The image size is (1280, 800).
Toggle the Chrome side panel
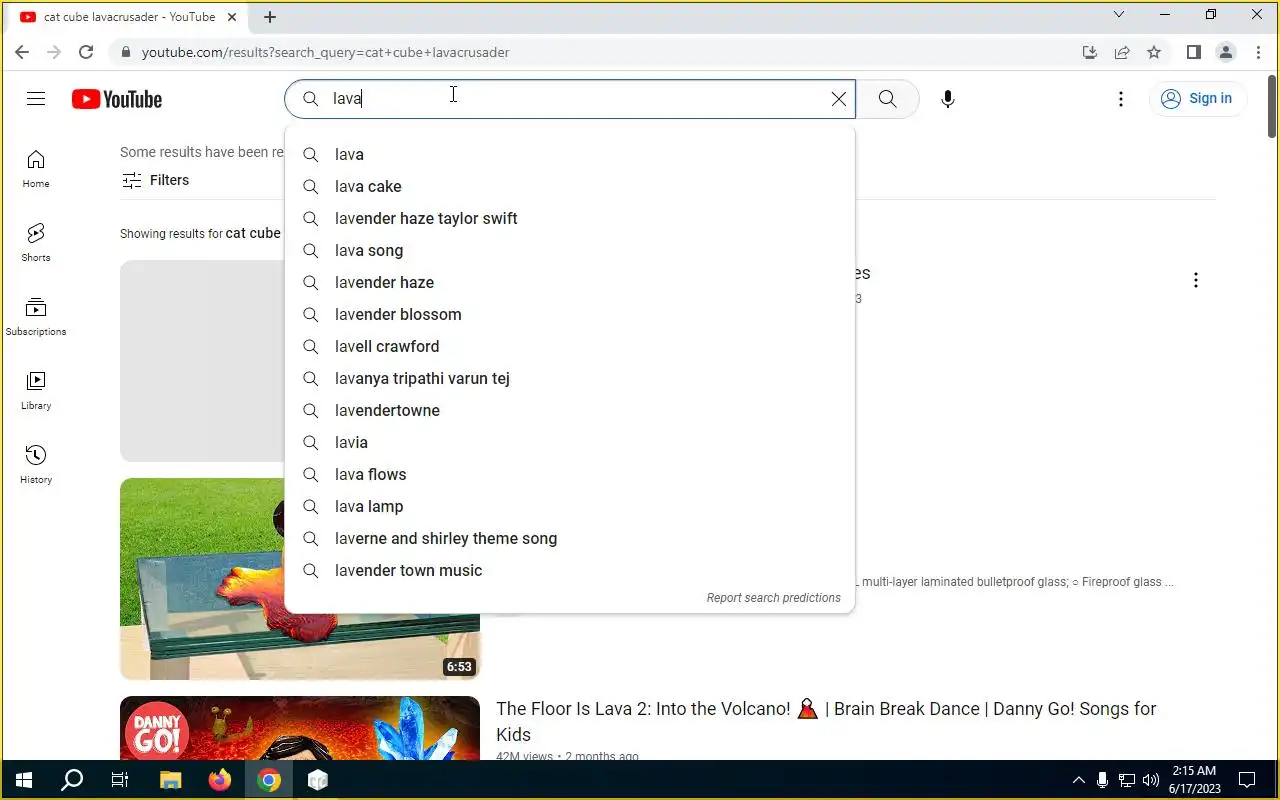pyautogui.click(x=1193, y=52)
